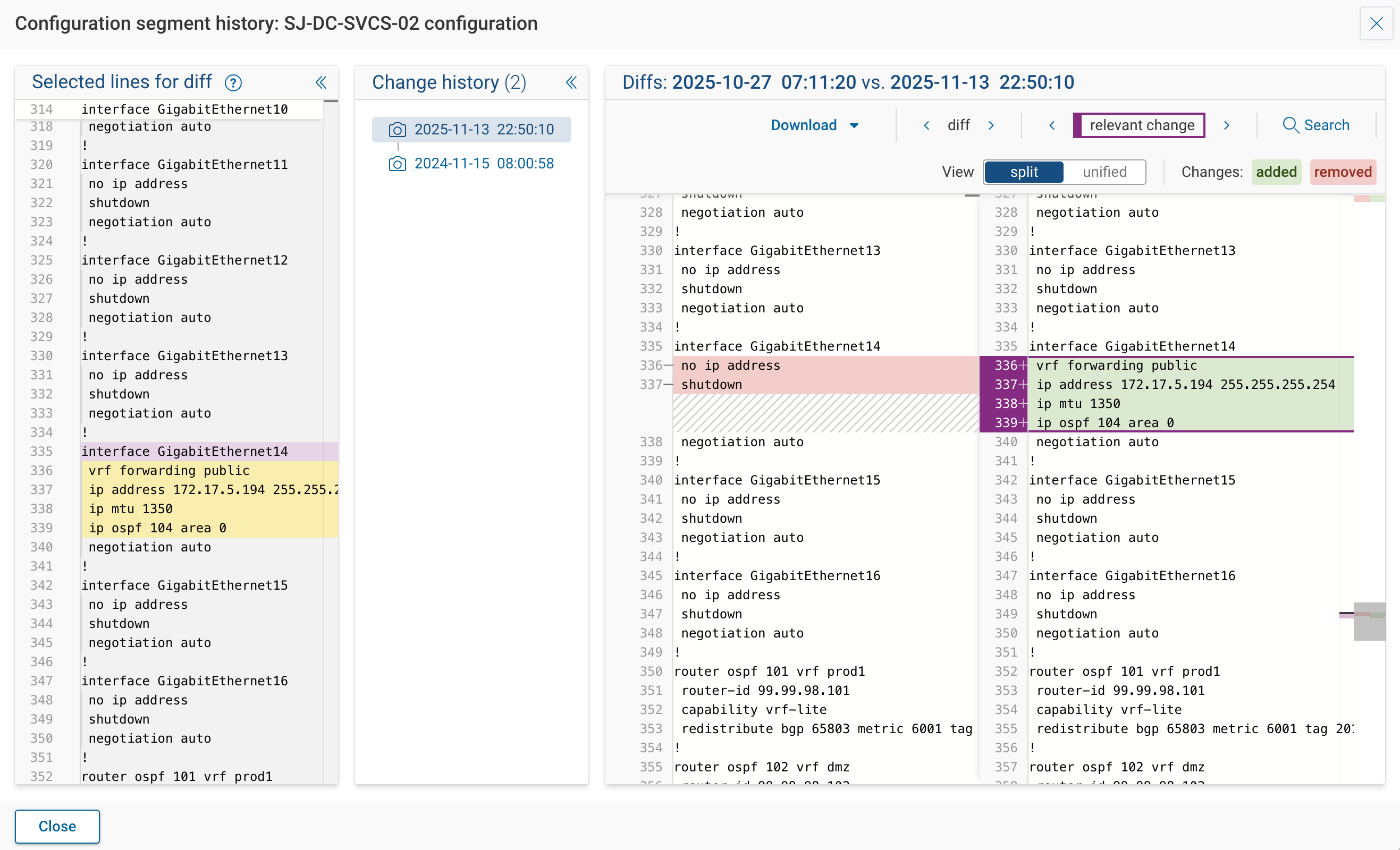Image resolution: width=1400 pixels, height=850 pixels.
Task: Collapse the Change history panel
Action: (571, 82)
